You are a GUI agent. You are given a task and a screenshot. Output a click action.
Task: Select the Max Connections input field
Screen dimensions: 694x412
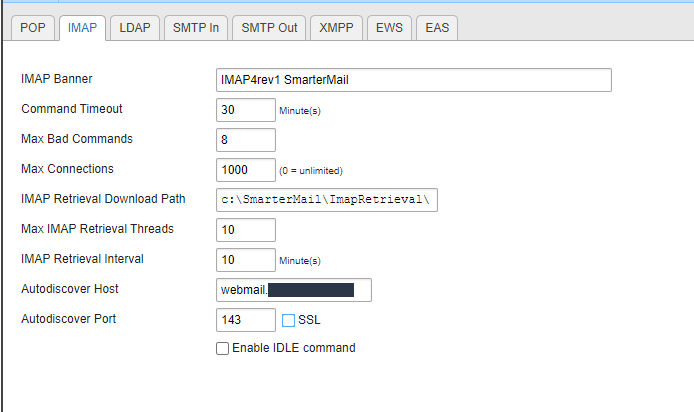245,170
